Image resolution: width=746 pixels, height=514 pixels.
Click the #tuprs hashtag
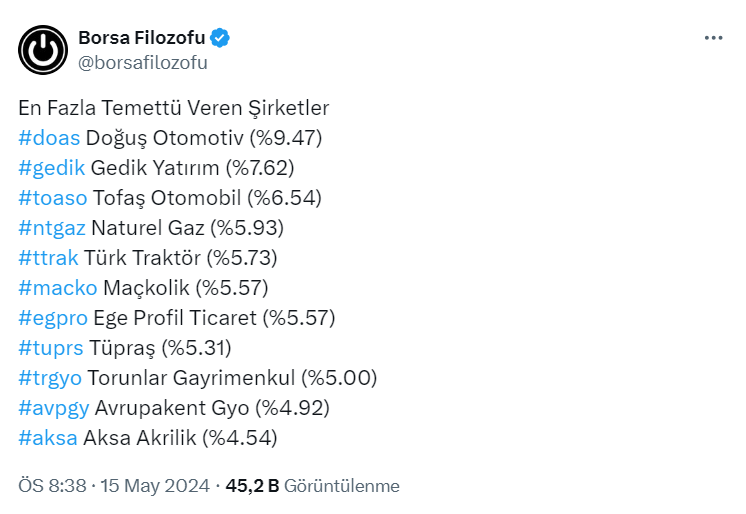(x=51, y=348)
